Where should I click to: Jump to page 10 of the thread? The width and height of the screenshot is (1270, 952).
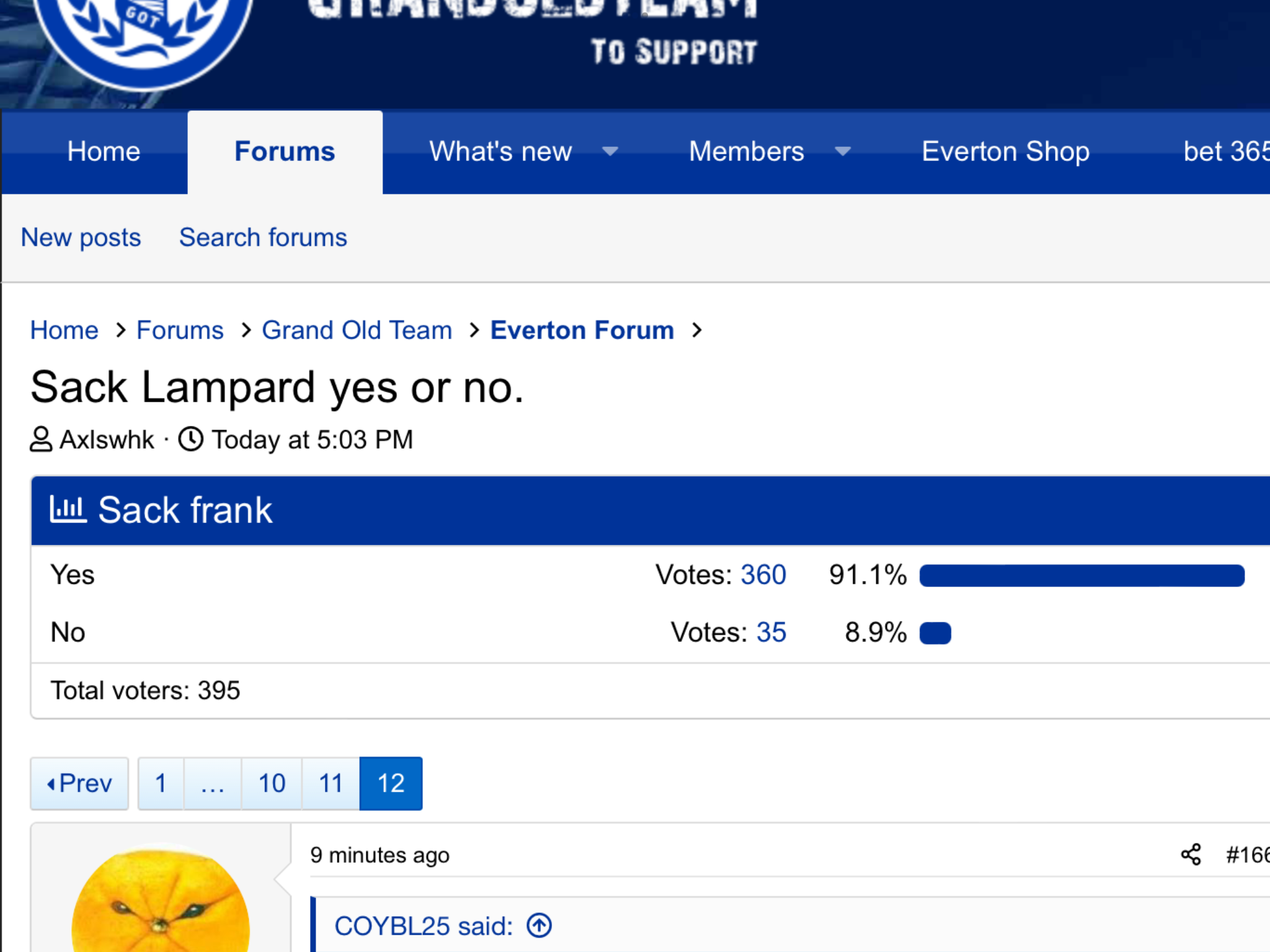pos(272,783)
